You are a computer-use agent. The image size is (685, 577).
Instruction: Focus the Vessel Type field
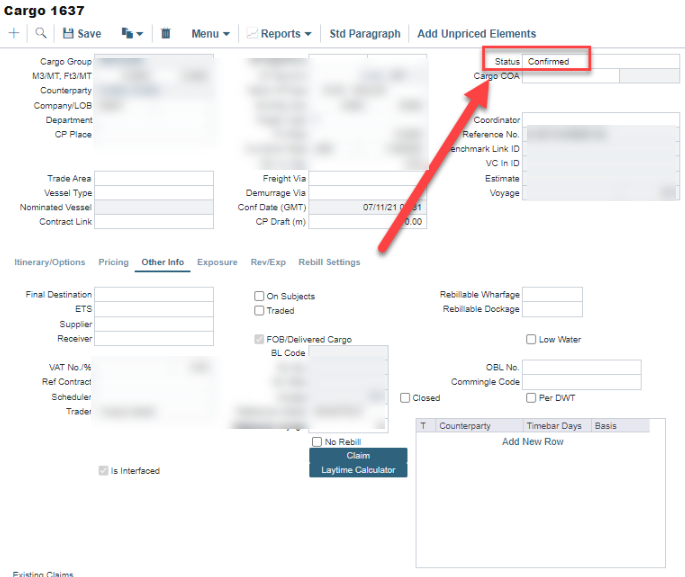coord(154,193)
